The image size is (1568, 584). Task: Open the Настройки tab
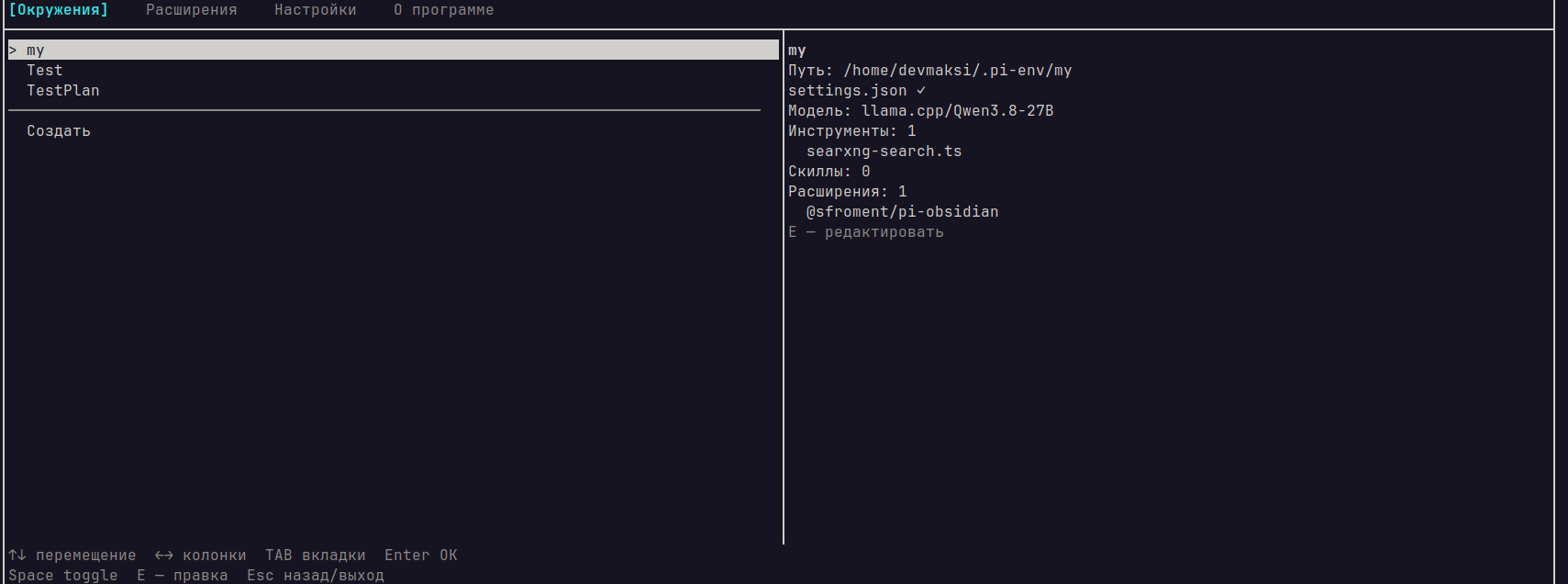click(x=316, y=10)
